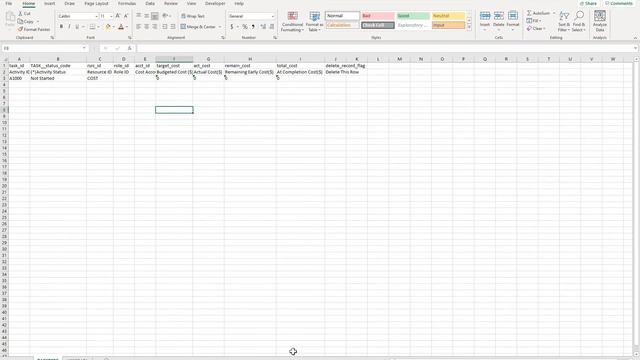Apply the yellow fill color

(x=108, y=27)
